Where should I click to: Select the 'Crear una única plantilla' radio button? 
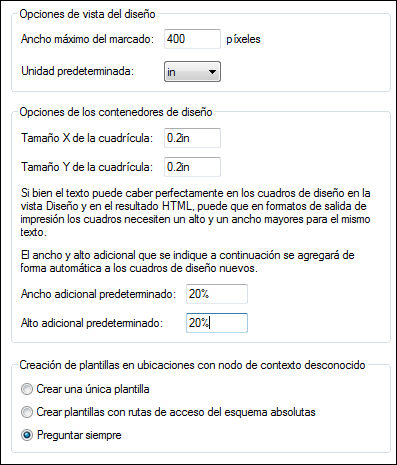coord(27,389)
